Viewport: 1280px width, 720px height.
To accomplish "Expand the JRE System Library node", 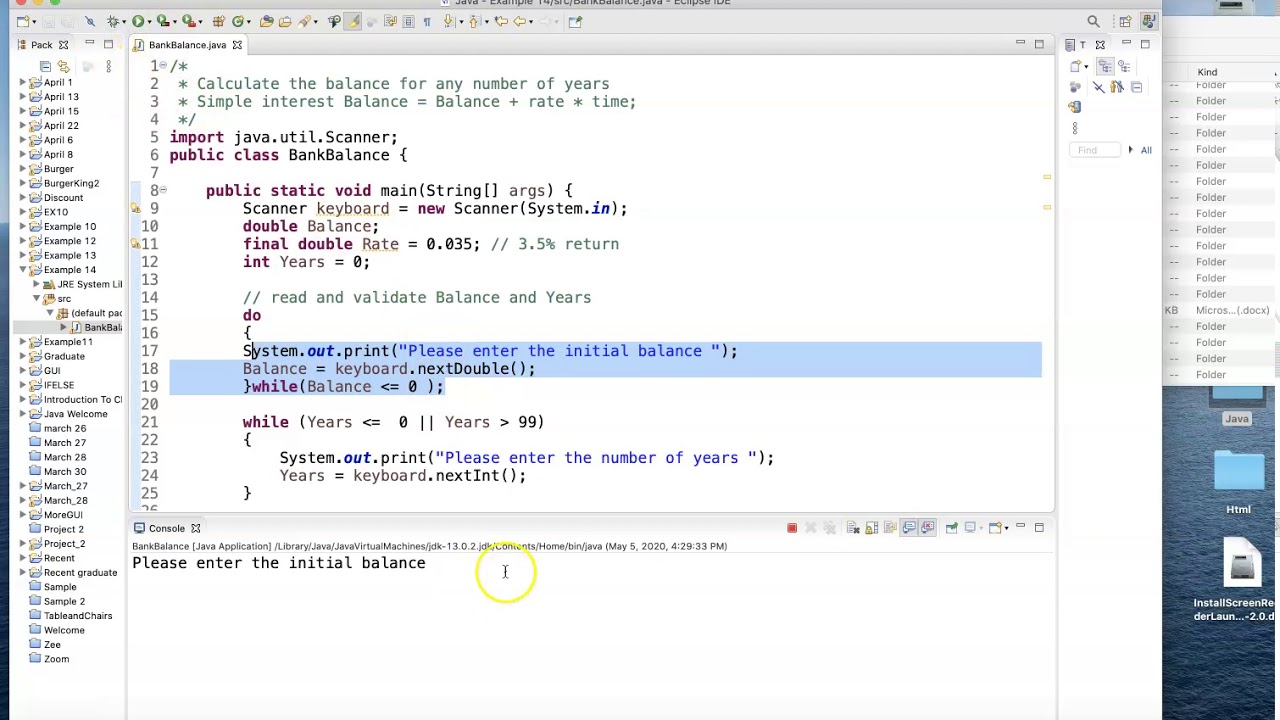I will [36, 284].
